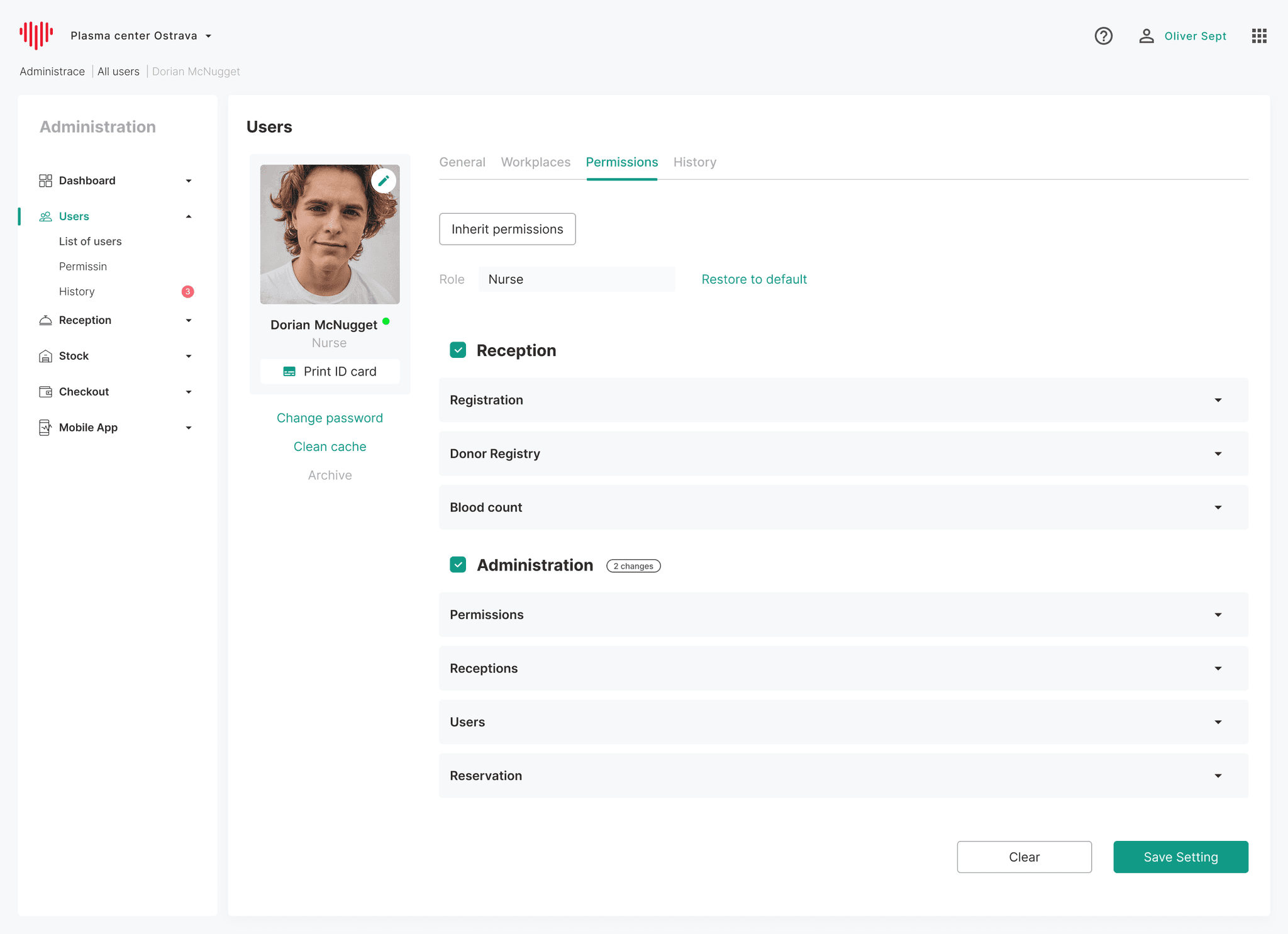Expand the Reservation permissions row

click(1218, 776)
